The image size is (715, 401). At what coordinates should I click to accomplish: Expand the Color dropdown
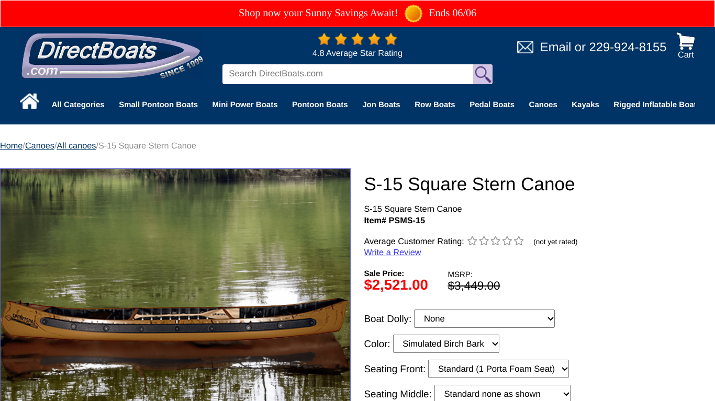pos(446,344)
